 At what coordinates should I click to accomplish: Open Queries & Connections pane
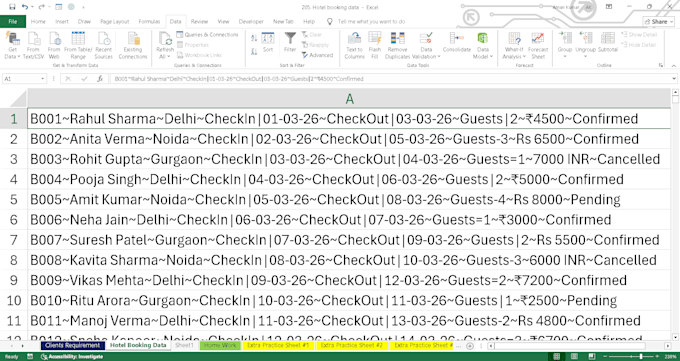[207, 35]
